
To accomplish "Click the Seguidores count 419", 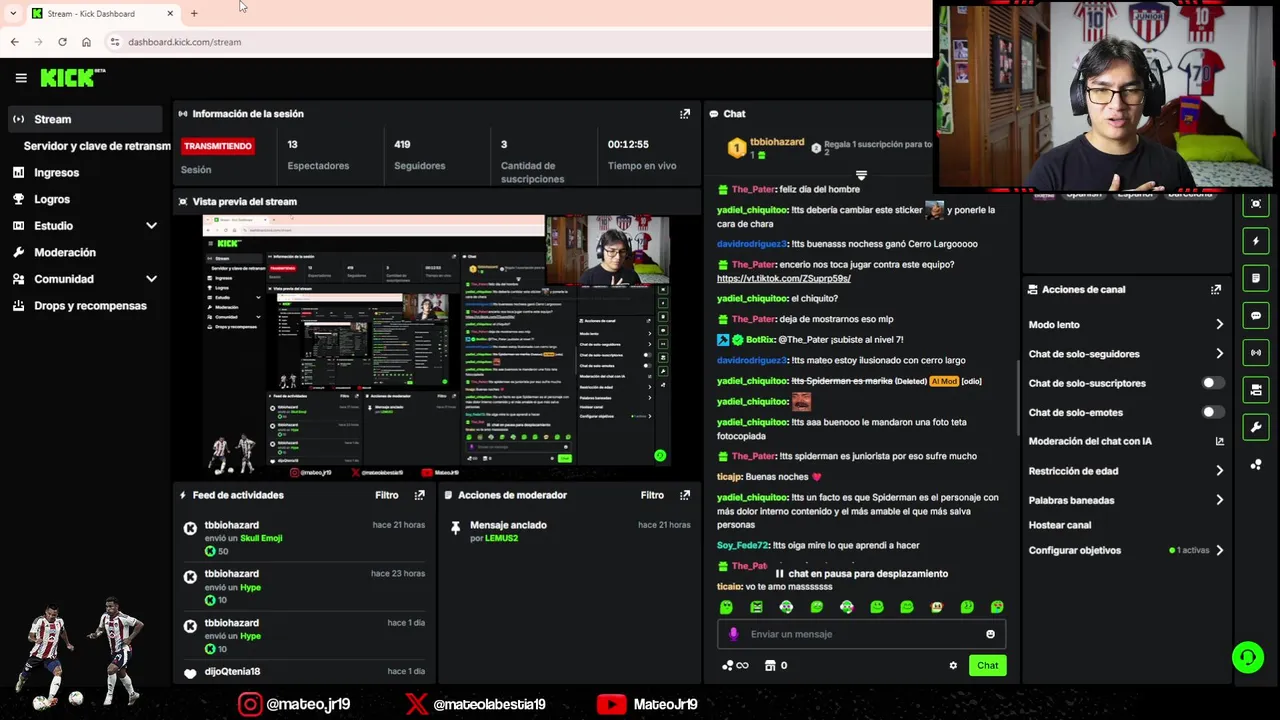I will click(x=402, y=145).
